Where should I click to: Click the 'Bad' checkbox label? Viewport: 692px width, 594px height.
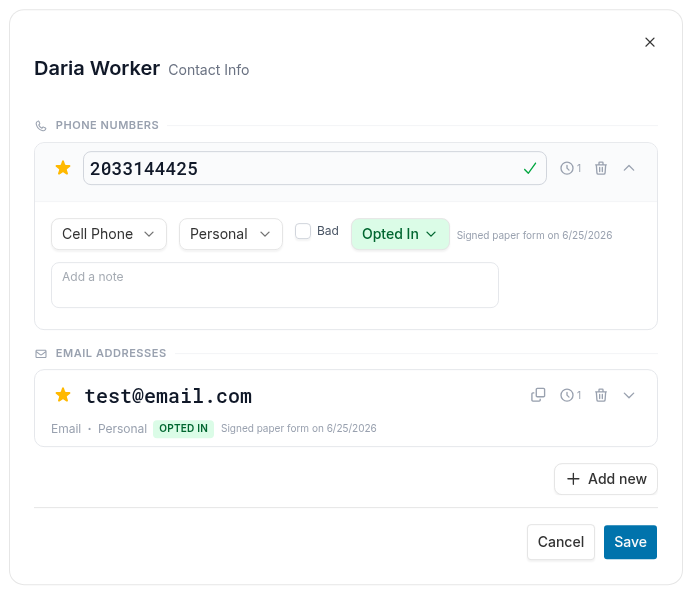tap(328, 231)
